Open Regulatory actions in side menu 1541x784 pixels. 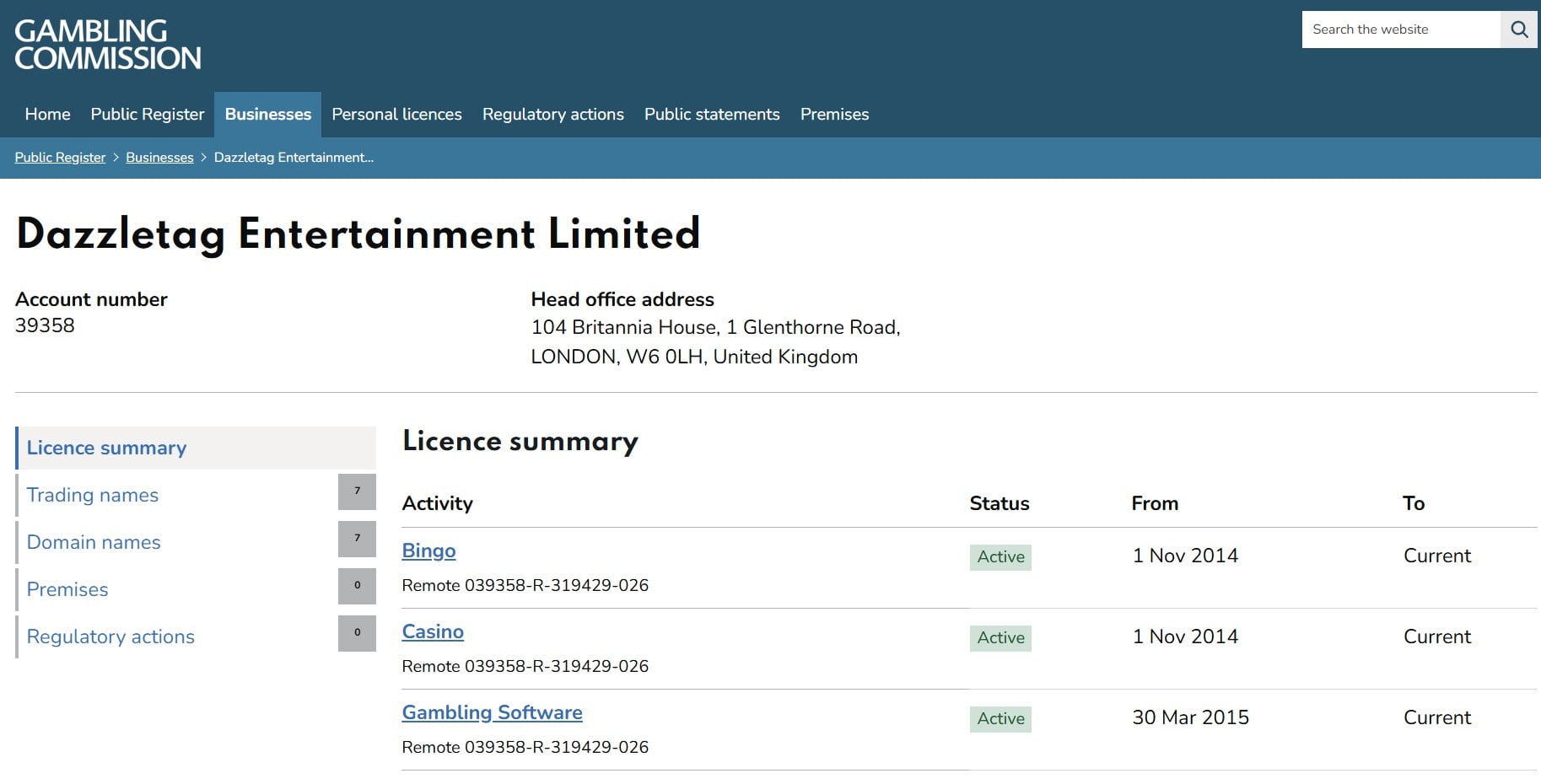pyautogui.click(x=110, y=637)
